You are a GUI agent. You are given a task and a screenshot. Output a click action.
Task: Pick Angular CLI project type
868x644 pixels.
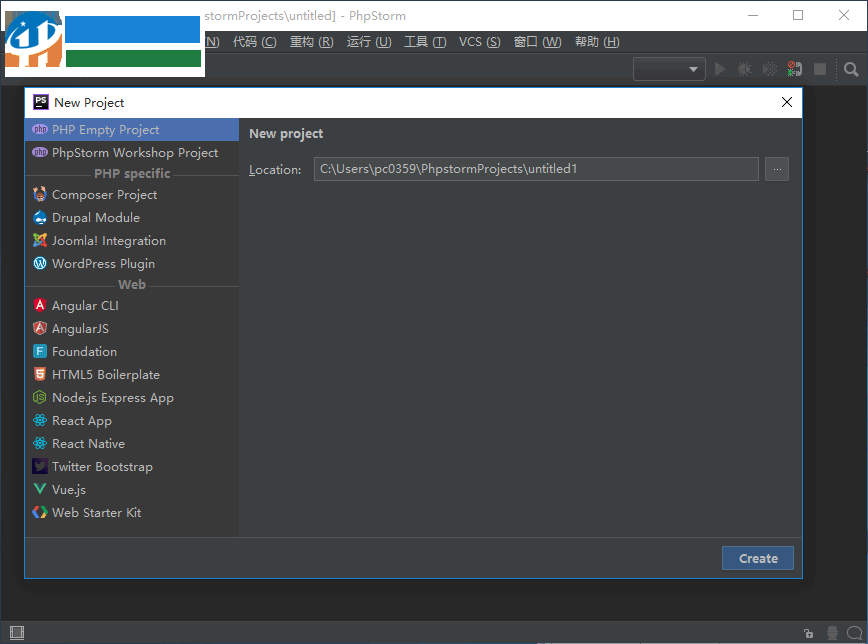point(132,305)
